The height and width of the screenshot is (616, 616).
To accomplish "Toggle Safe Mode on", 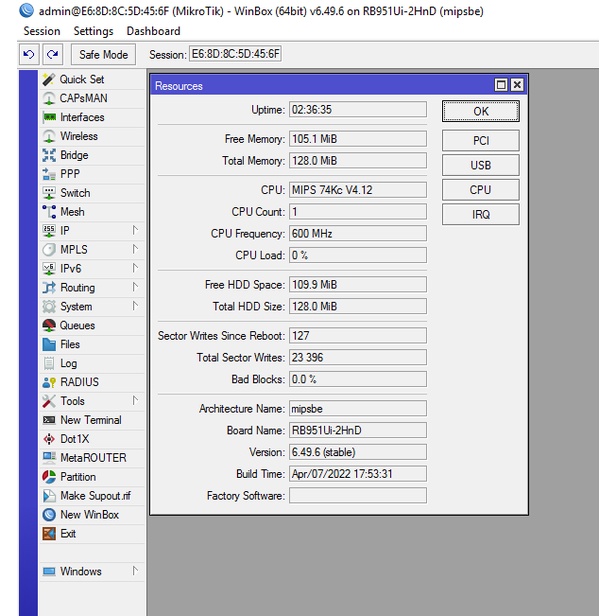I will coord(103,54).
